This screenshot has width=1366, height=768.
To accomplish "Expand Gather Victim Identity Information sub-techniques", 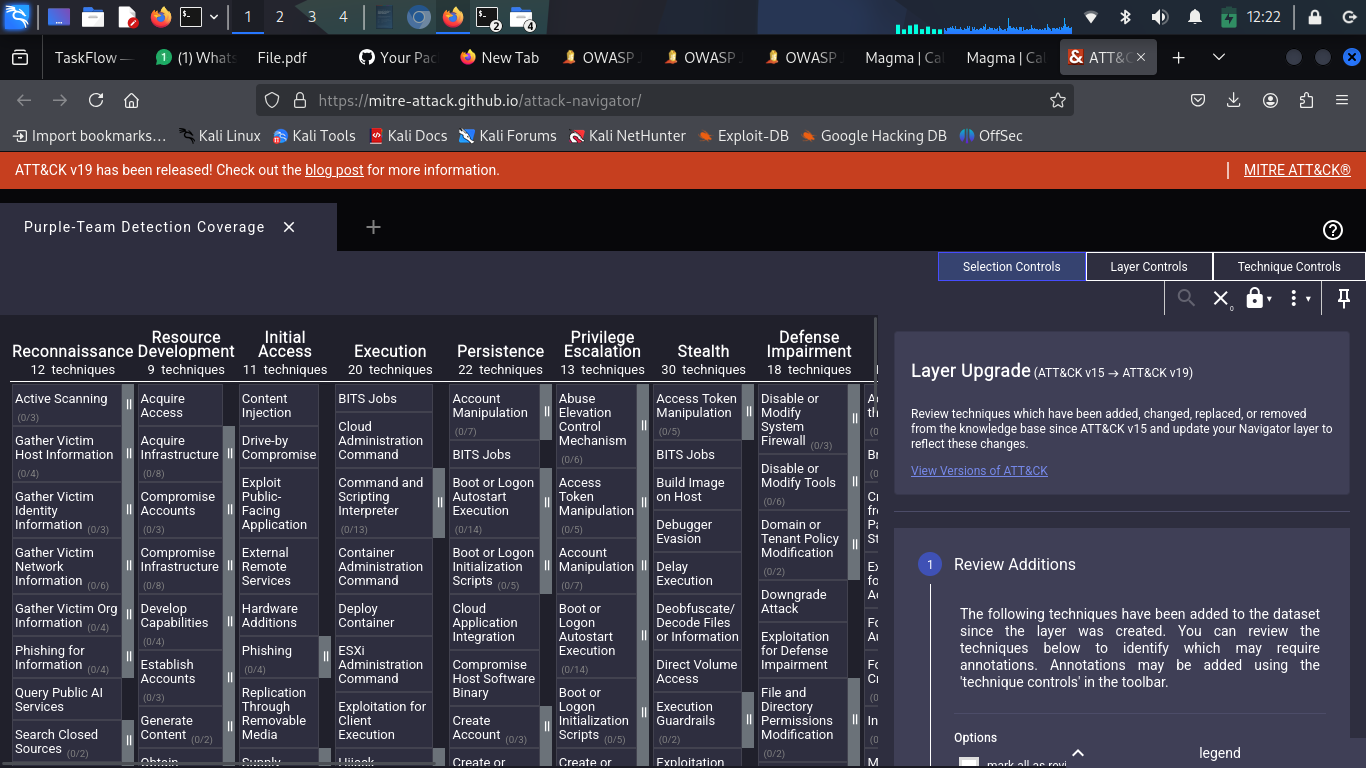I will click(128, 510).
